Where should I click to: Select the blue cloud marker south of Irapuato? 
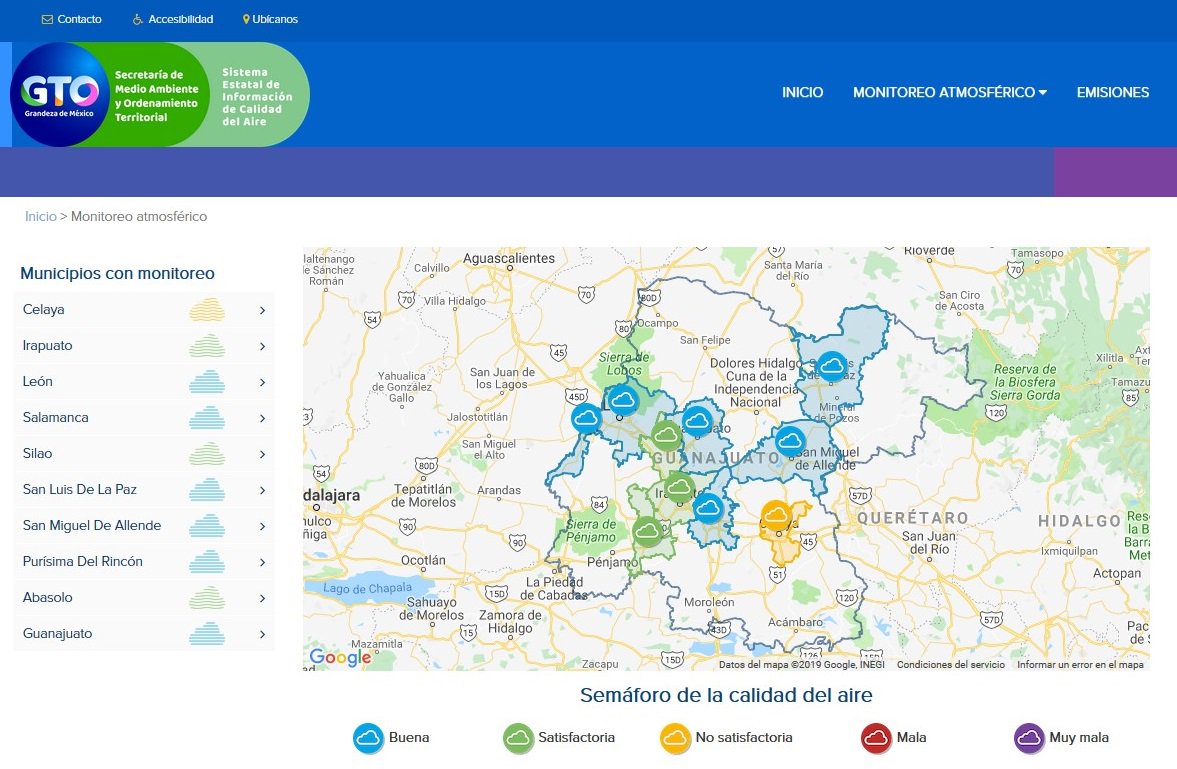[x=708, y=508]
